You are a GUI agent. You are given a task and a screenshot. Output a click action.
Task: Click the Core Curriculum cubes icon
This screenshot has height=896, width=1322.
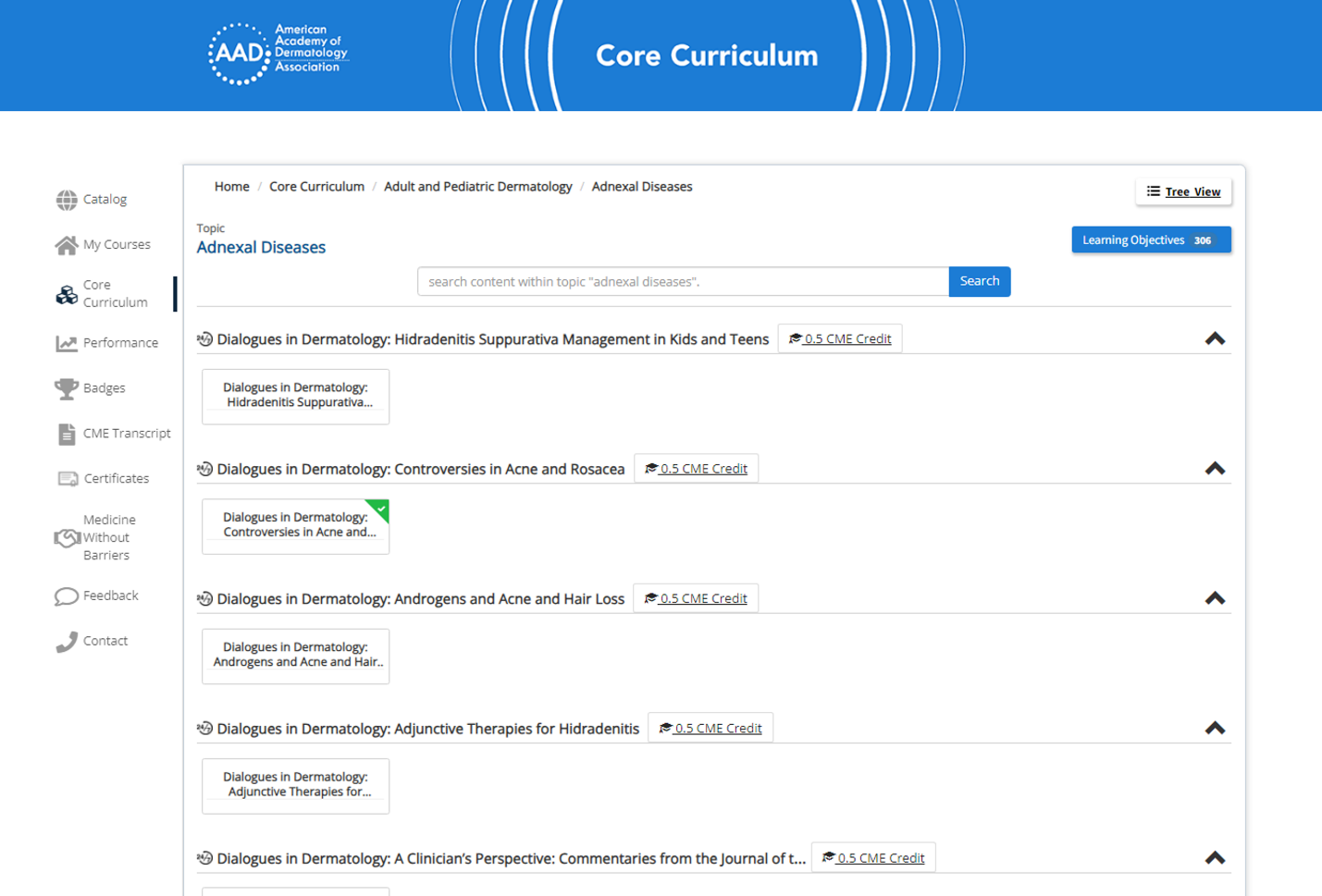pyautogui.click(x=67, y=294)
